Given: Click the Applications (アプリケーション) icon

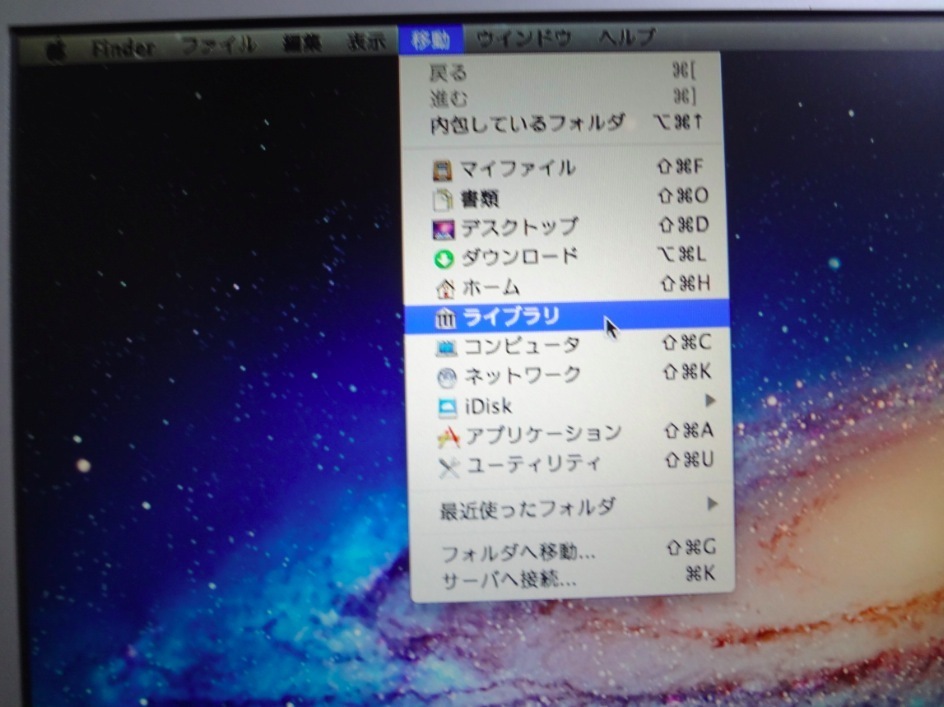Looking at the screenshot, I should tap(448, 435).
